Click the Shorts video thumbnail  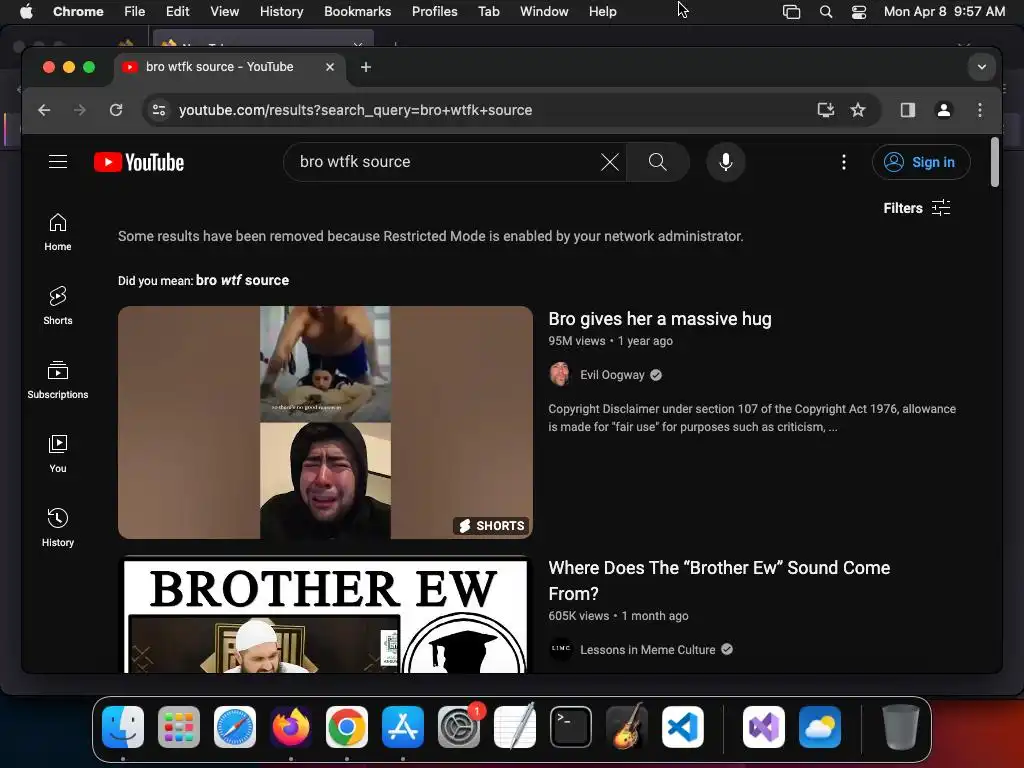pos(325,423)
